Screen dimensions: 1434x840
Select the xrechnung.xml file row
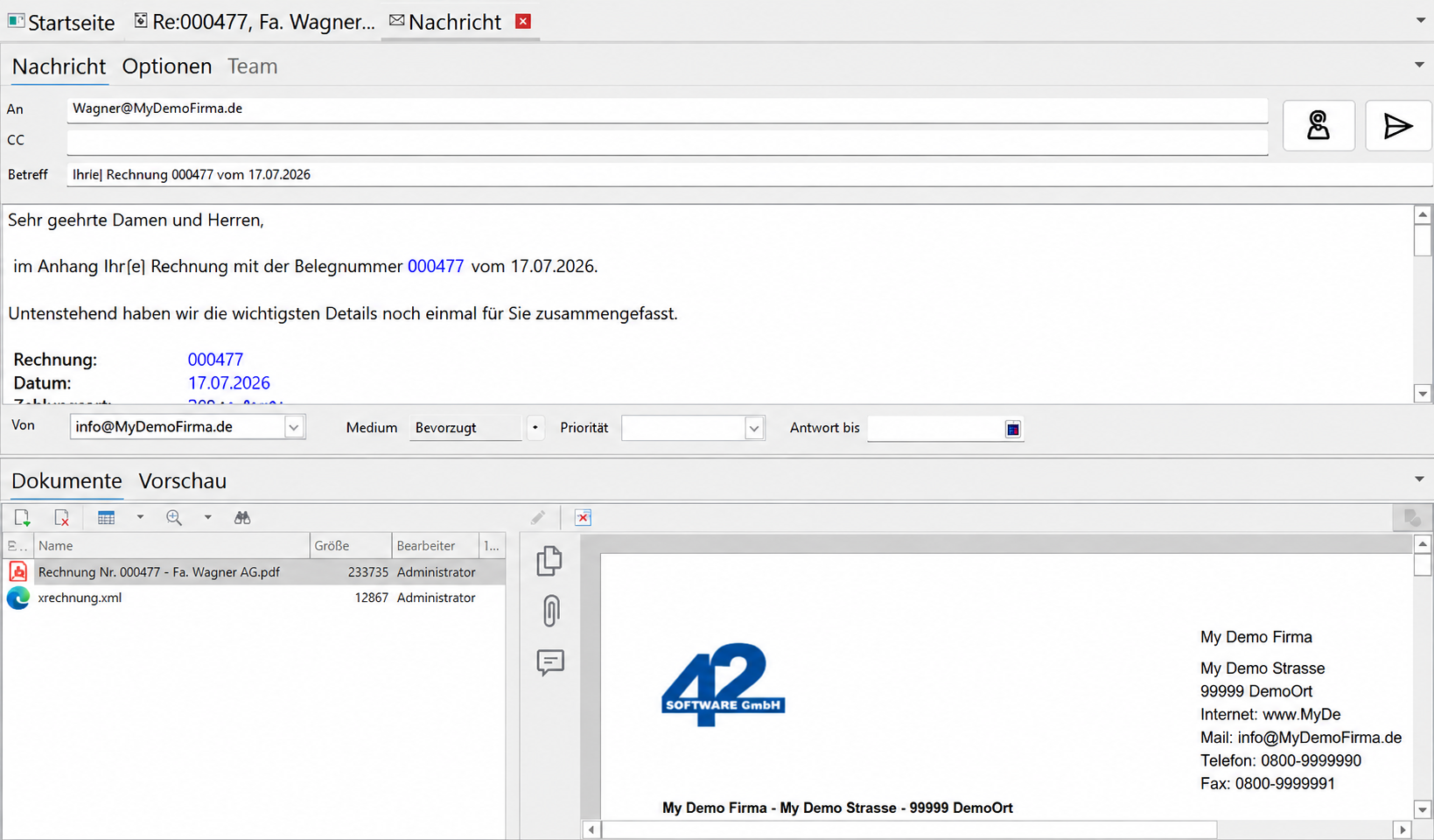[254, 598]
